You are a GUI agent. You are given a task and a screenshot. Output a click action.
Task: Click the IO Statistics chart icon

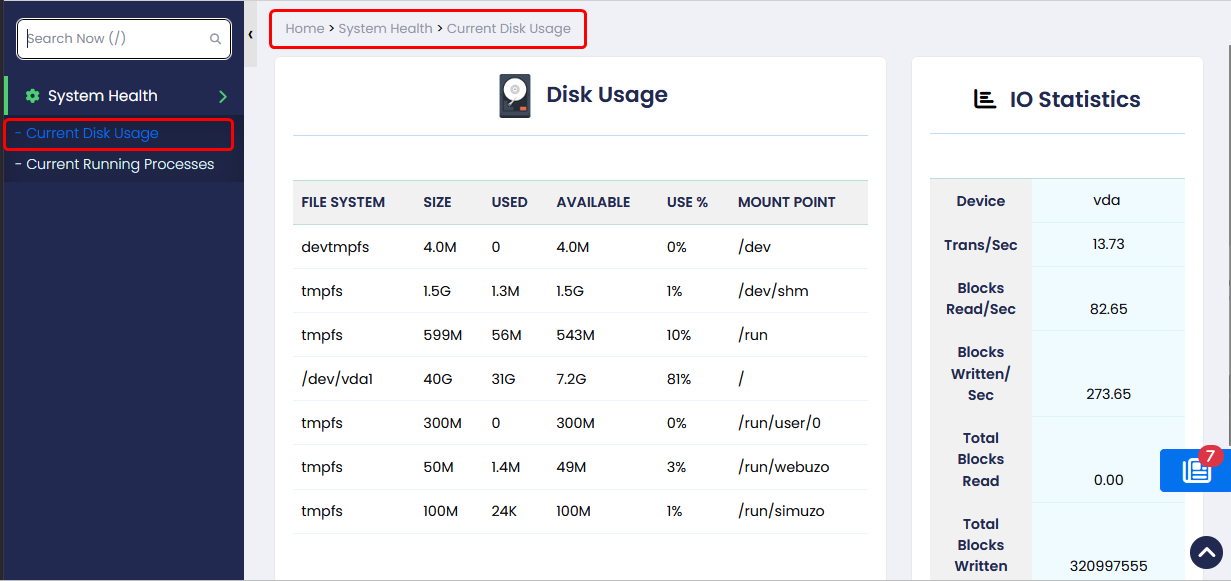point(985,99)
